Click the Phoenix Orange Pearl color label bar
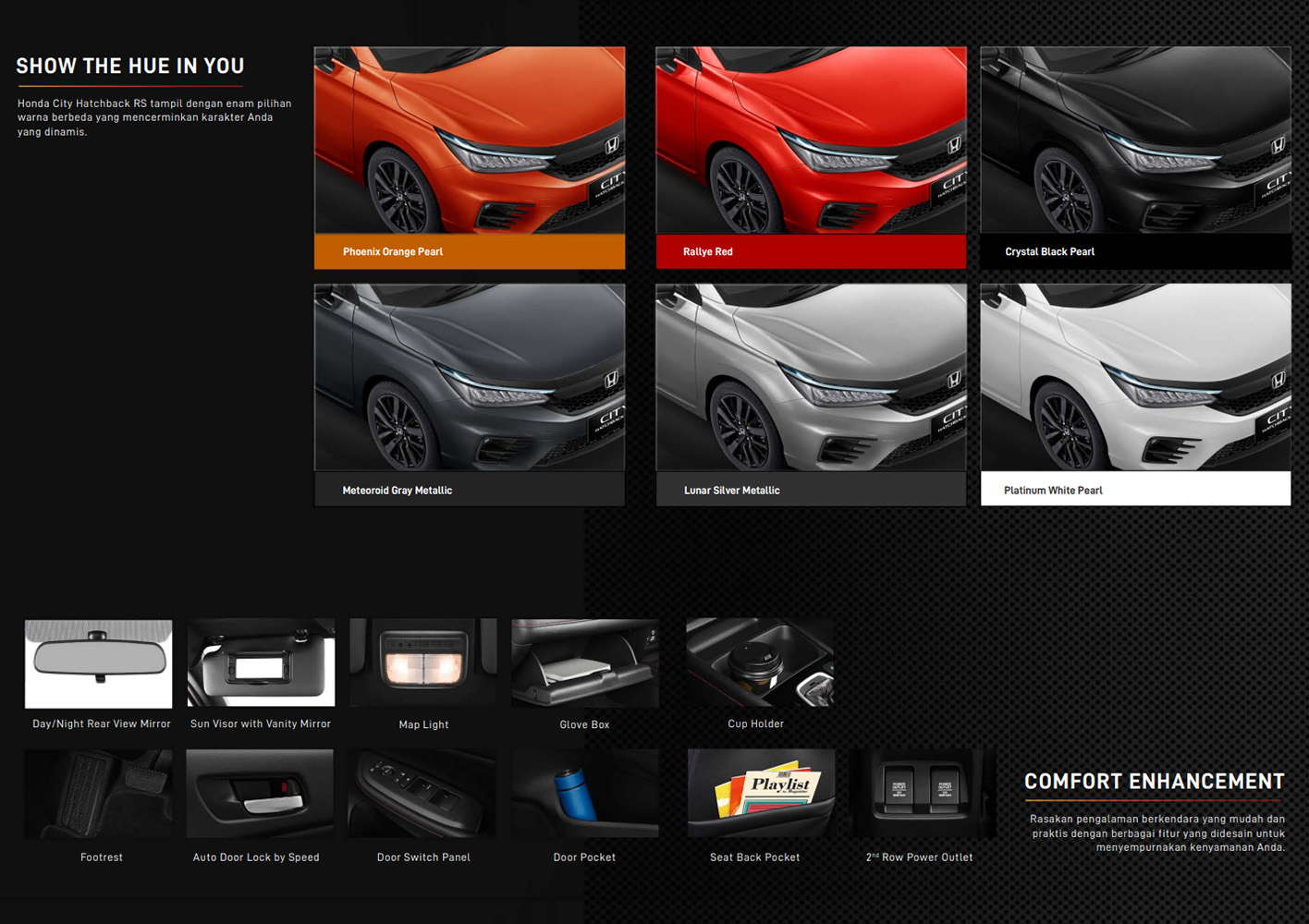This screenshot has width=1309, height=924. click(x=470, y=251)
